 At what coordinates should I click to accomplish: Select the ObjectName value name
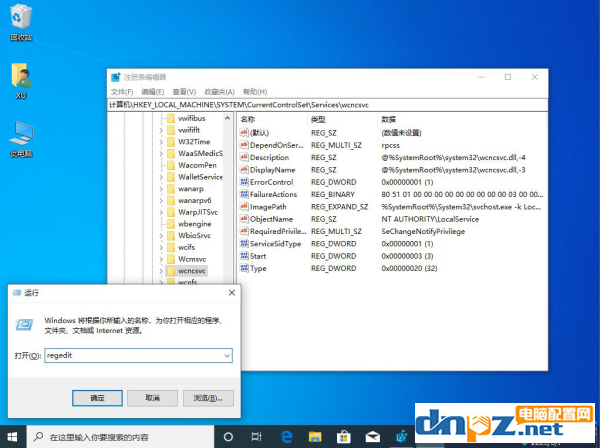point(271,219)
